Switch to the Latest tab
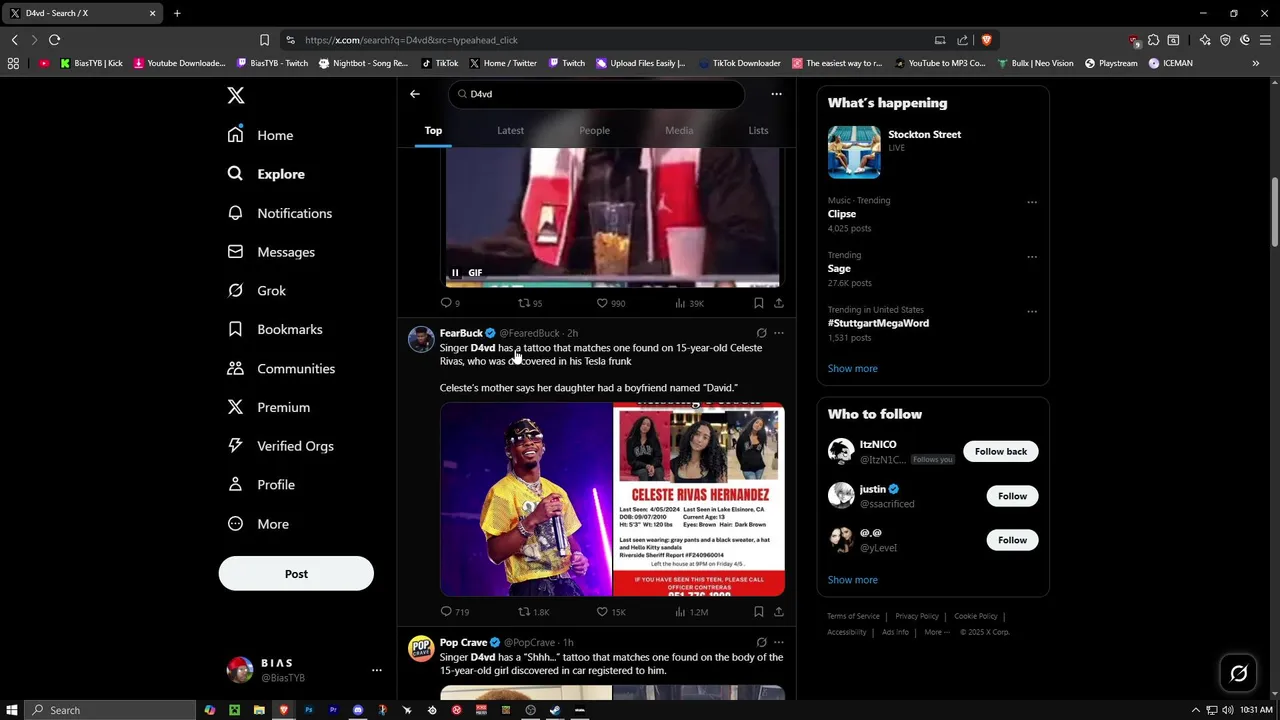The height and width of the screenshot is (720, 1280). [x=510, y=130]
